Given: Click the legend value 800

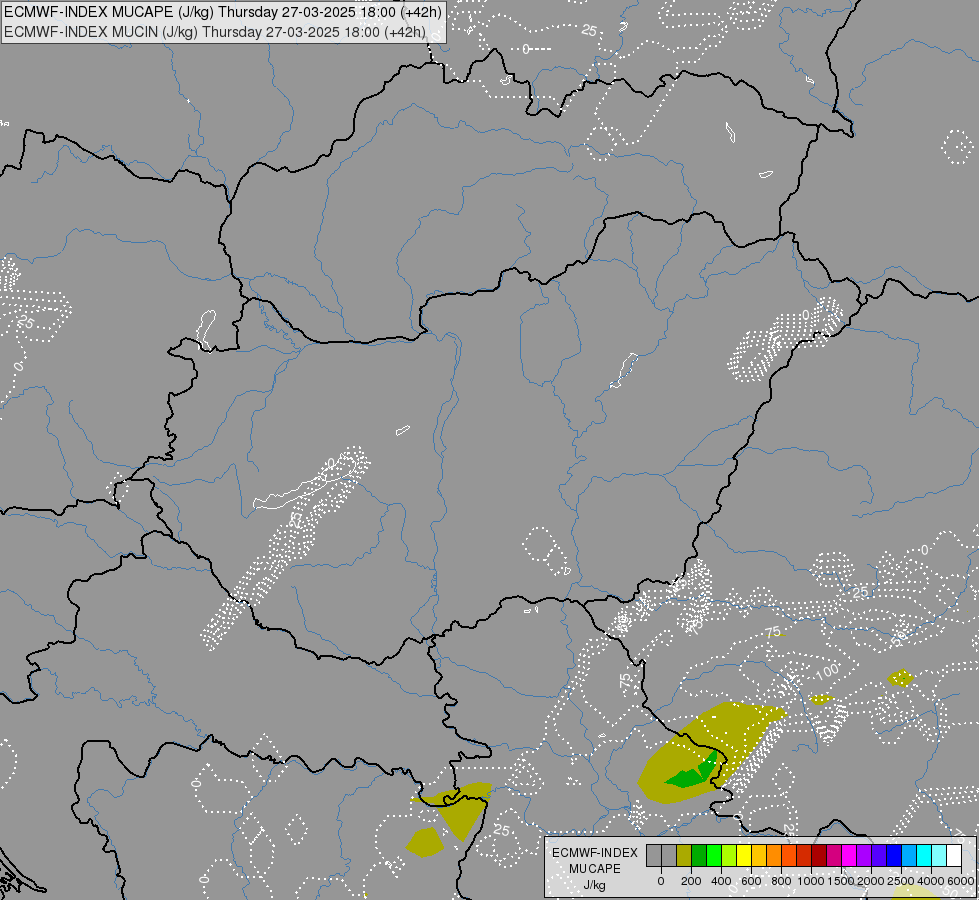Looking at the screenshot, I should tap(781, 881).
